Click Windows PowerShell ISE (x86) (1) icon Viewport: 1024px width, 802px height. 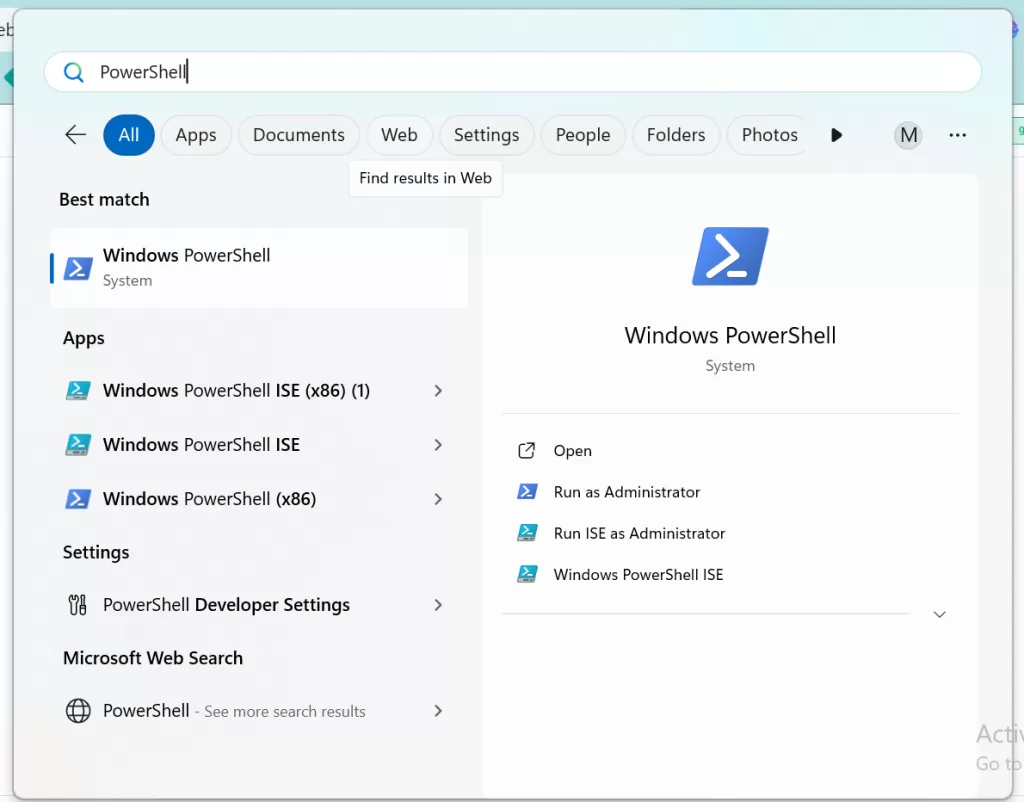coord(78,391)
